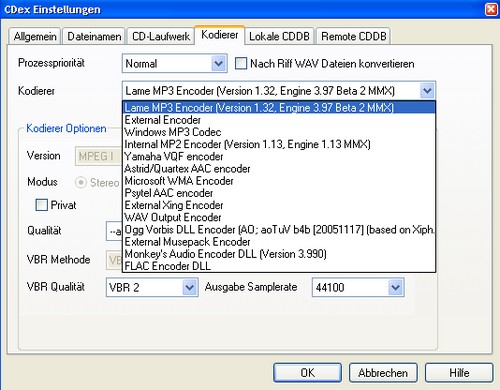Go to the CD-Laufwerk tab
The image size is (500, 390).
coord(161,36)
